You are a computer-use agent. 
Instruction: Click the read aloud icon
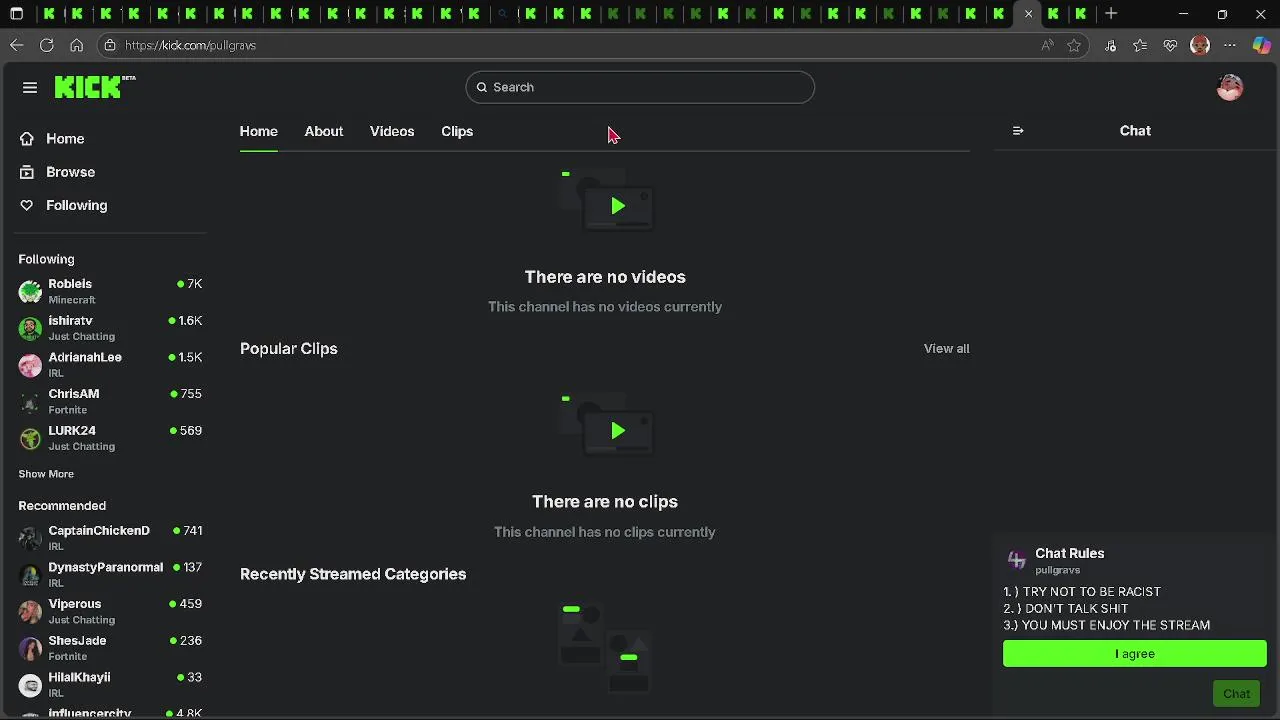(x=1047, y=45)
